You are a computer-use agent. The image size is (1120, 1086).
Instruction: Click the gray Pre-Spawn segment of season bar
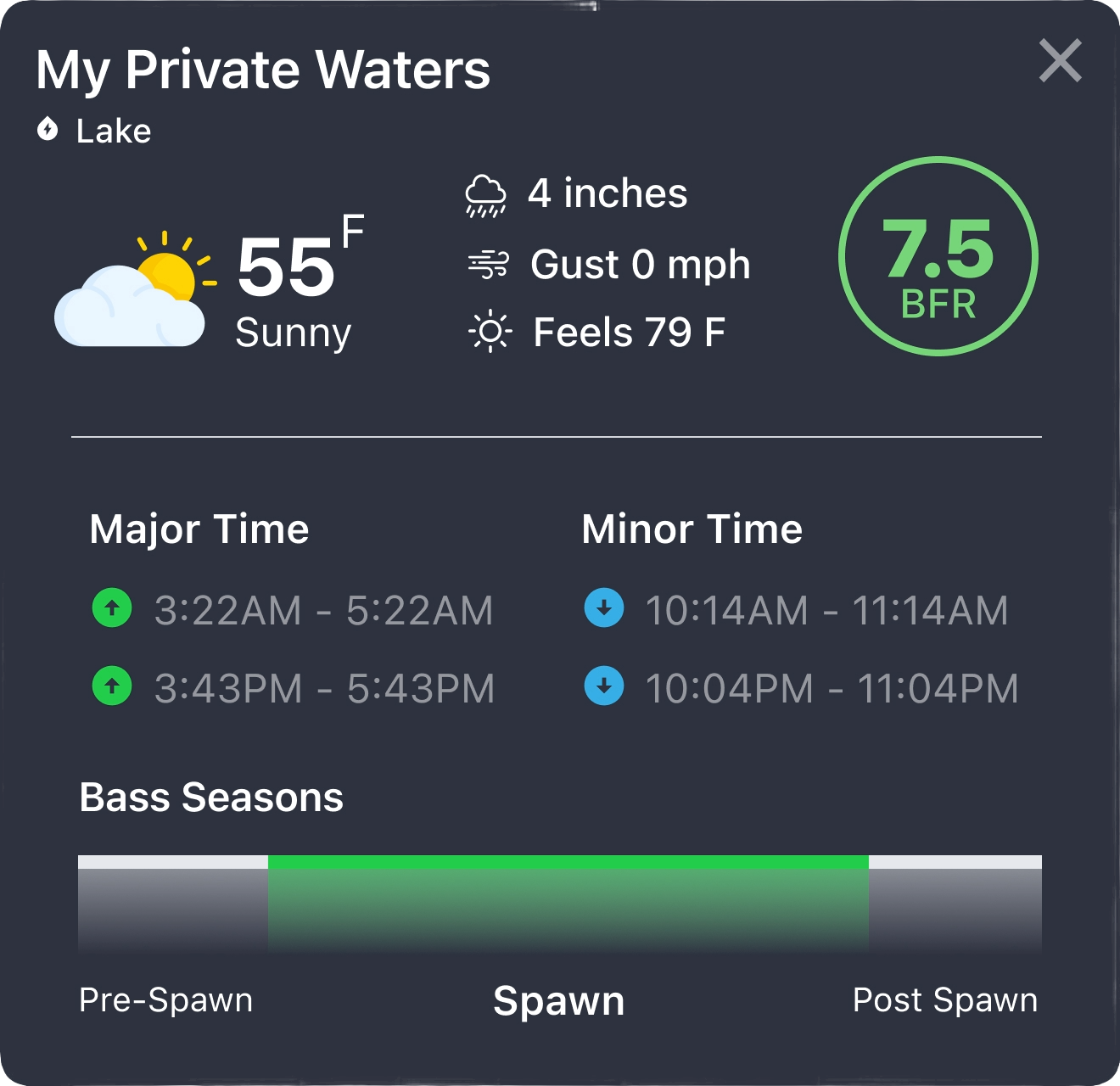click(173, 903)
